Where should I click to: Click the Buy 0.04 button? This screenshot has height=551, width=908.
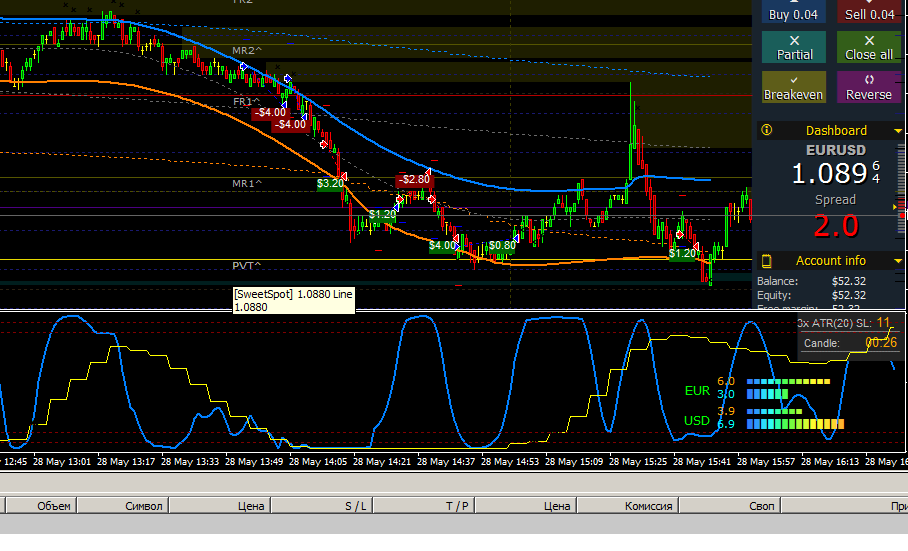click(x=793, y=11)
